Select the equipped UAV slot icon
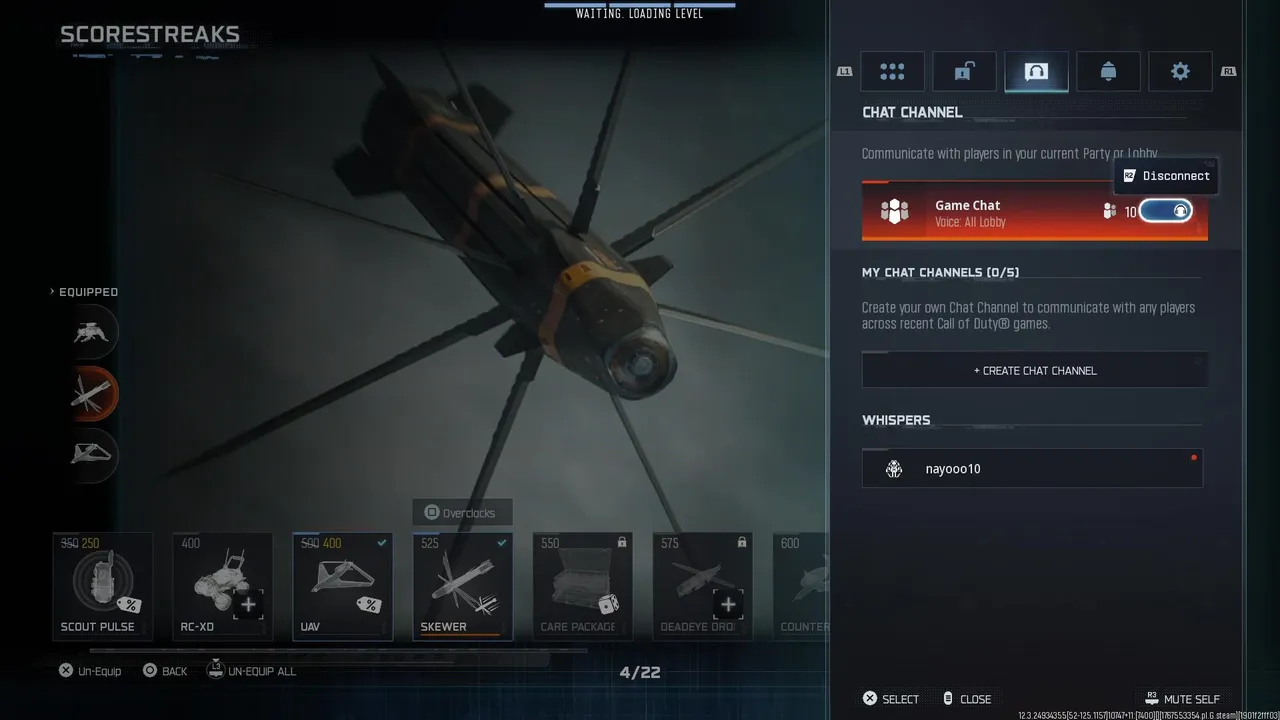The height and width of the screenshot is (720, 1280). [92, 455]
